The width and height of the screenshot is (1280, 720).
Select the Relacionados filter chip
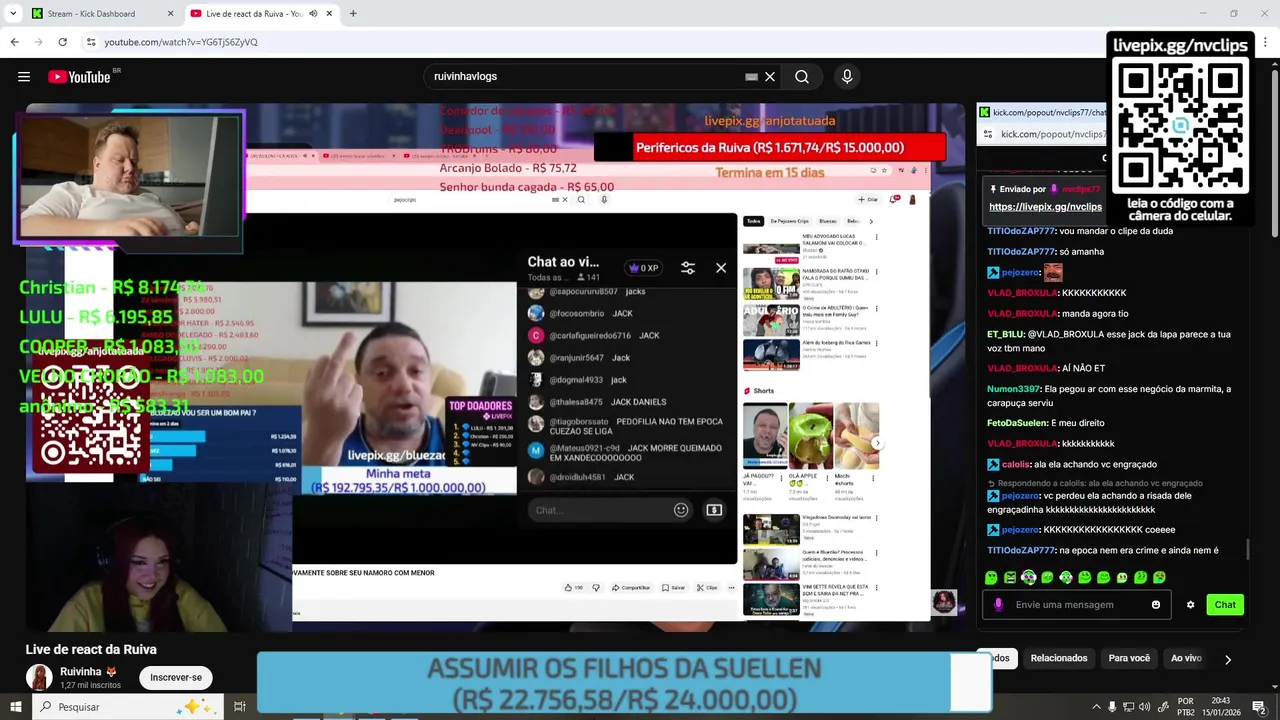coord(1059,658)
